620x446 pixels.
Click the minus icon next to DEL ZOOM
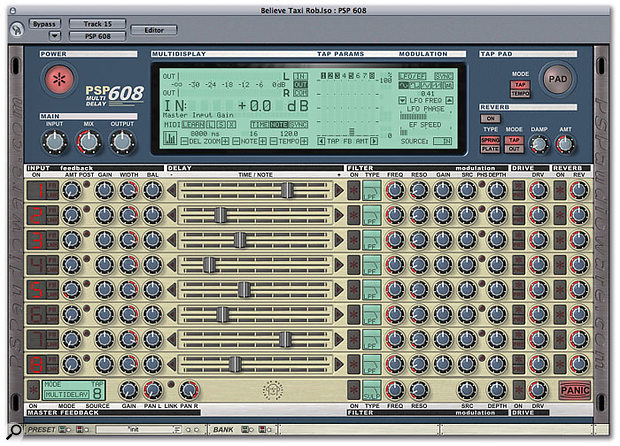[184, 141]
